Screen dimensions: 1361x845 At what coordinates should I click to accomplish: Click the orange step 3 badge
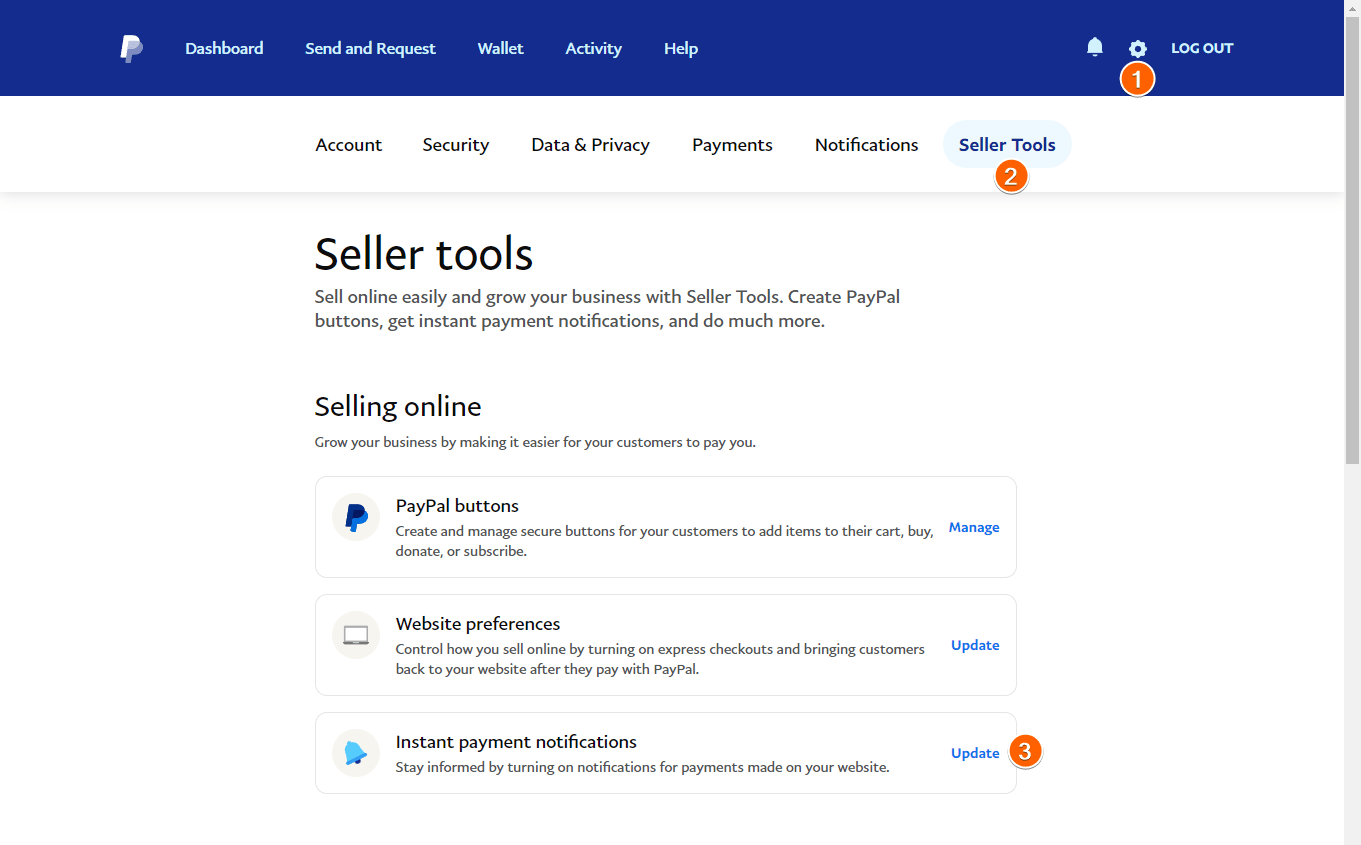tap(1025, 751)
